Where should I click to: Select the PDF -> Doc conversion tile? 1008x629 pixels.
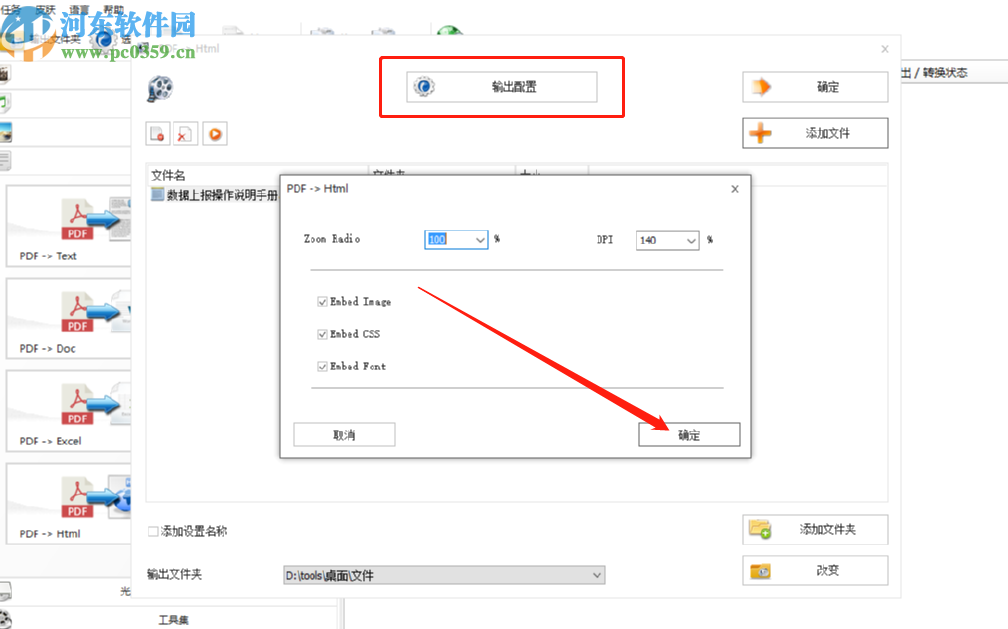68,319
